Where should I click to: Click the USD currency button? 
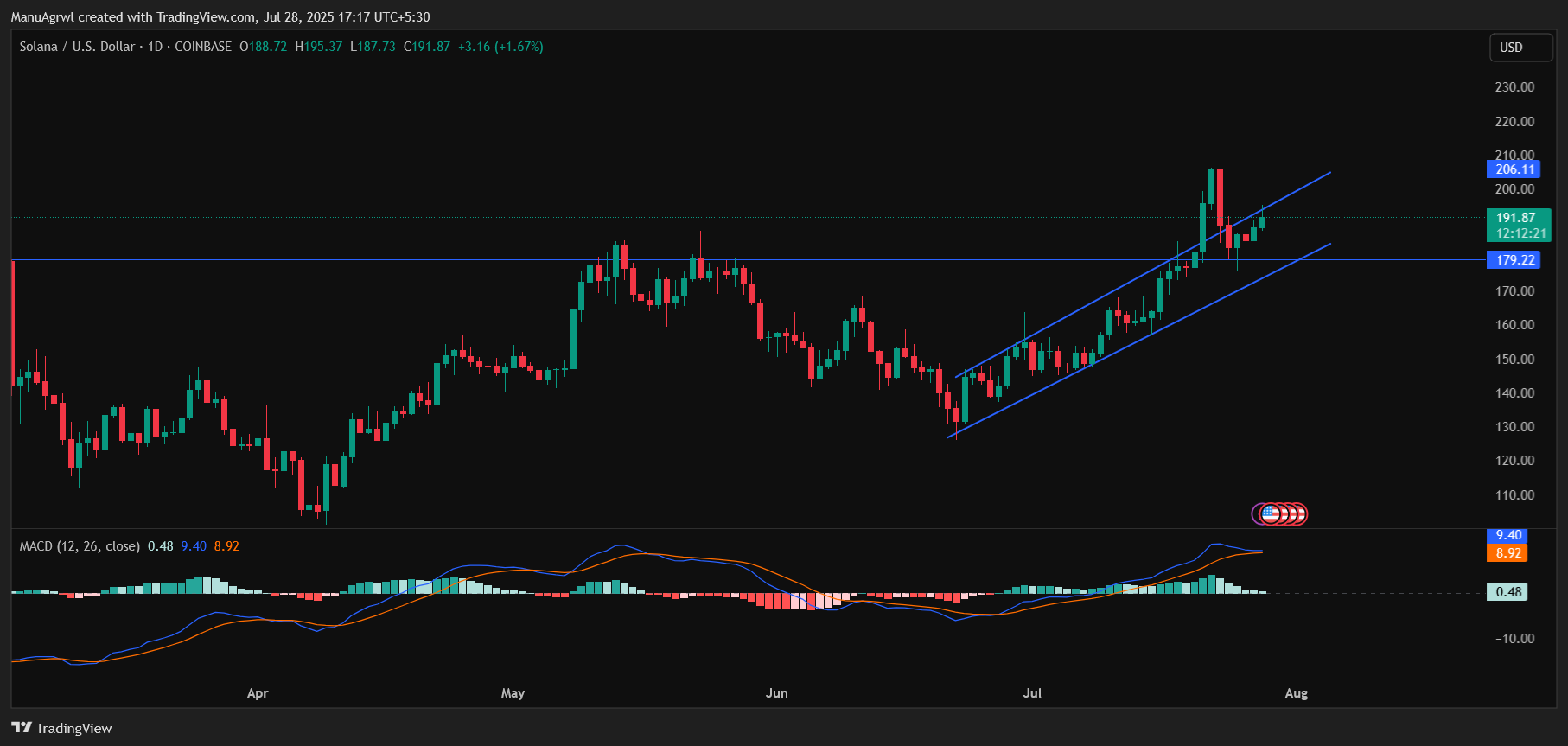[x=1520, y=48]
